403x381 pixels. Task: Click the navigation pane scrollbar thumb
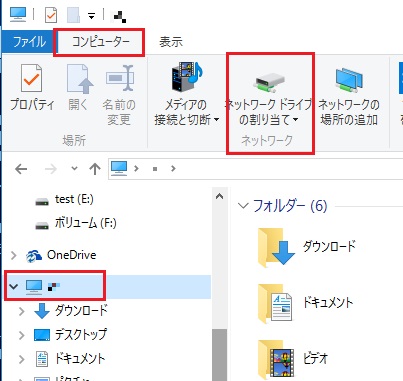[x=219, y=355]
